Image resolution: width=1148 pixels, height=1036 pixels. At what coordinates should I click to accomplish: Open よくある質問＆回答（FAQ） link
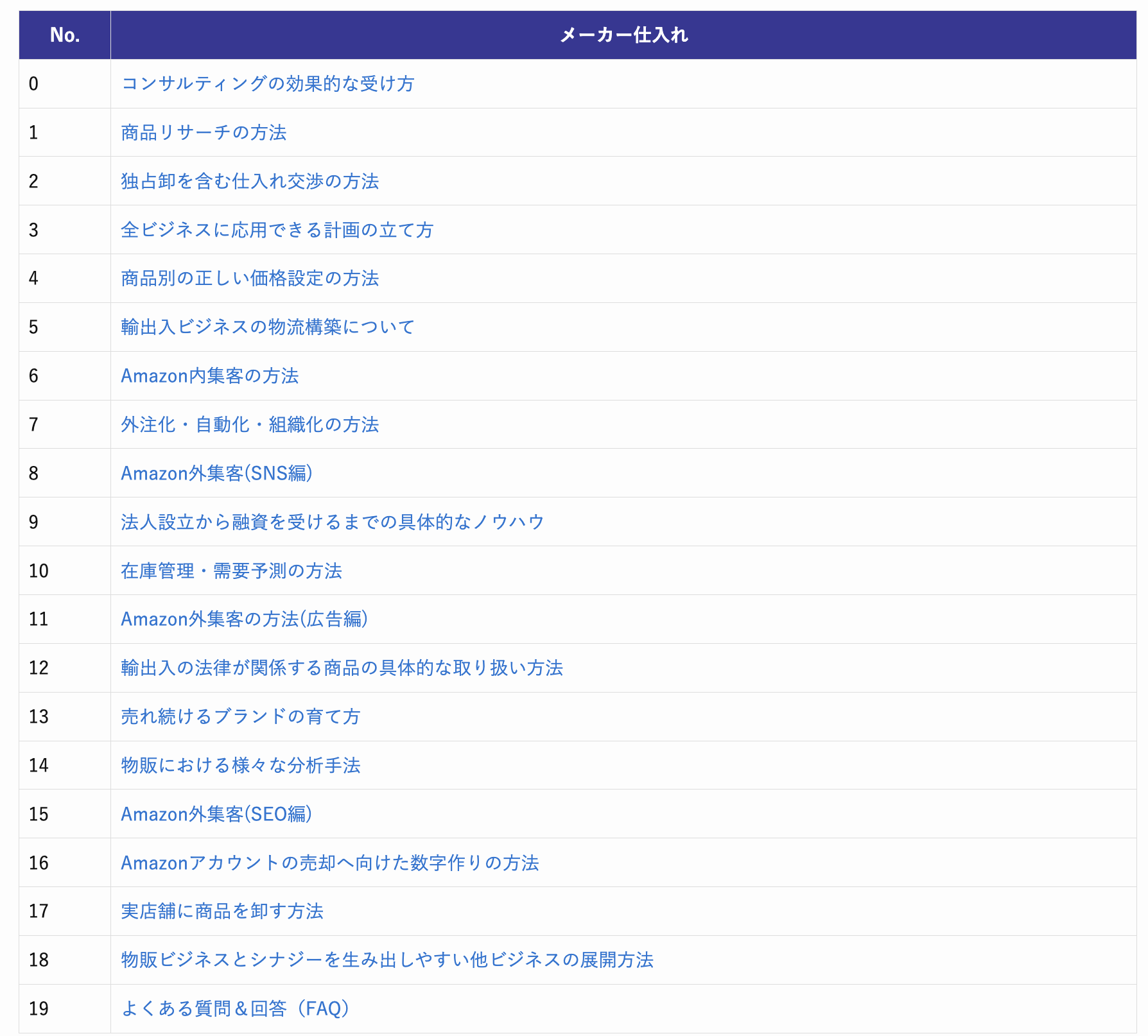point(235,1009)
